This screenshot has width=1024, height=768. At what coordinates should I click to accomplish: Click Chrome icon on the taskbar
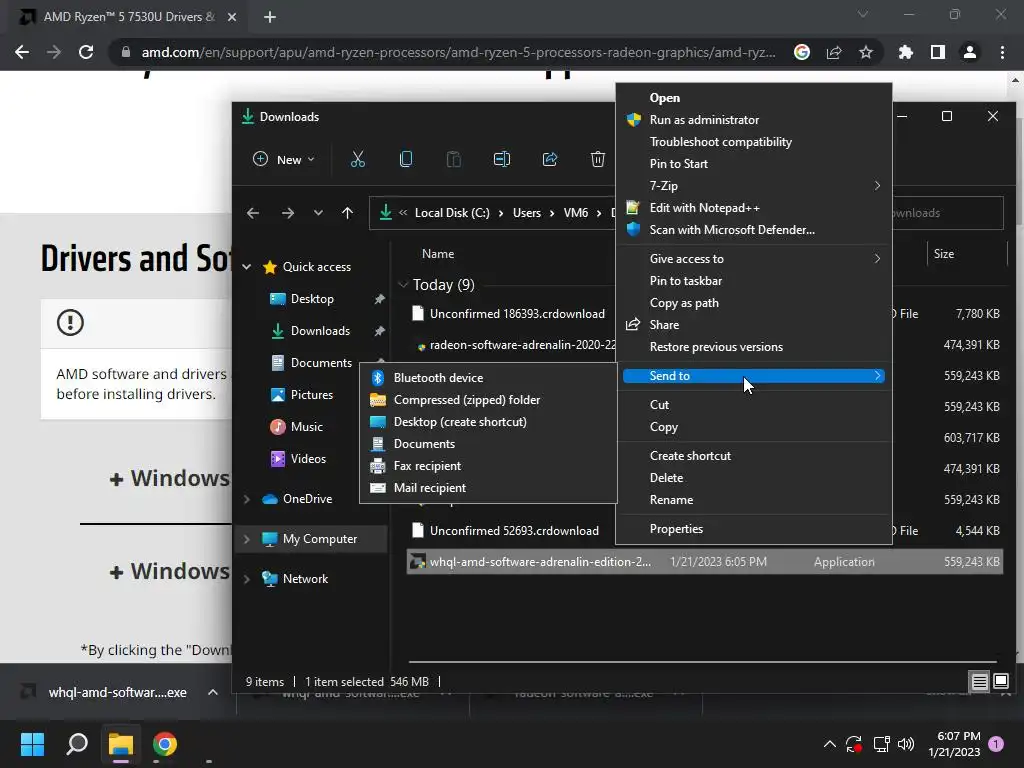click(x=165, y=744)
